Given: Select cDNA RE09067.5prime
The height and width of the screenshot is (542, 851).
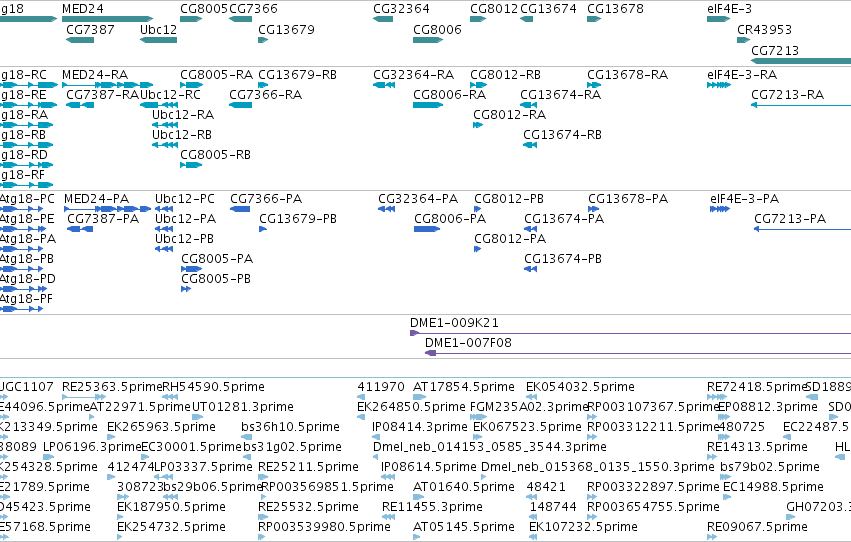Looking at the screenshot, I should point(712,537).
